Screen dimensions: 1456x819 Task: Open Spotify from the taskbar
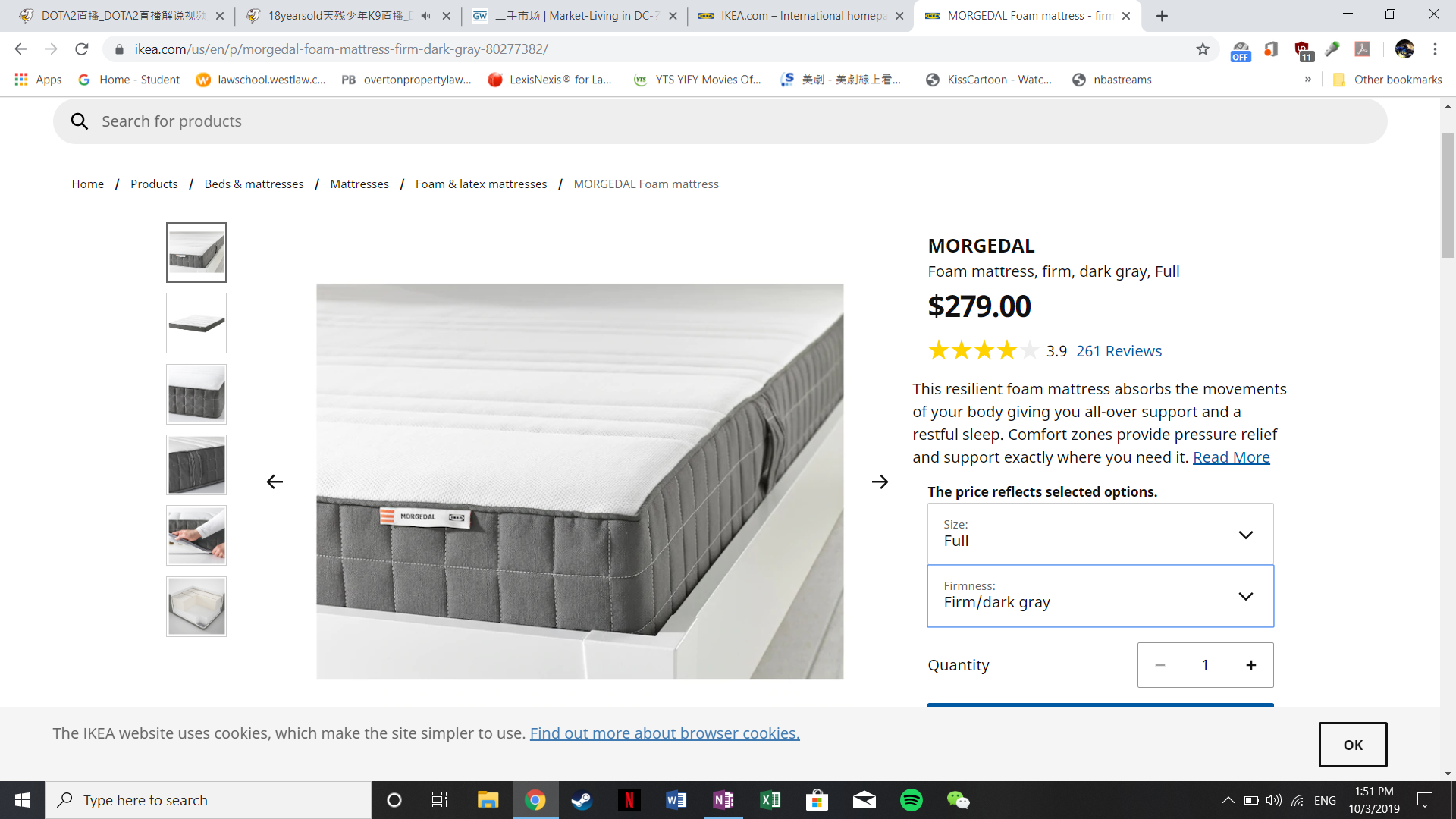click(911, 800)
